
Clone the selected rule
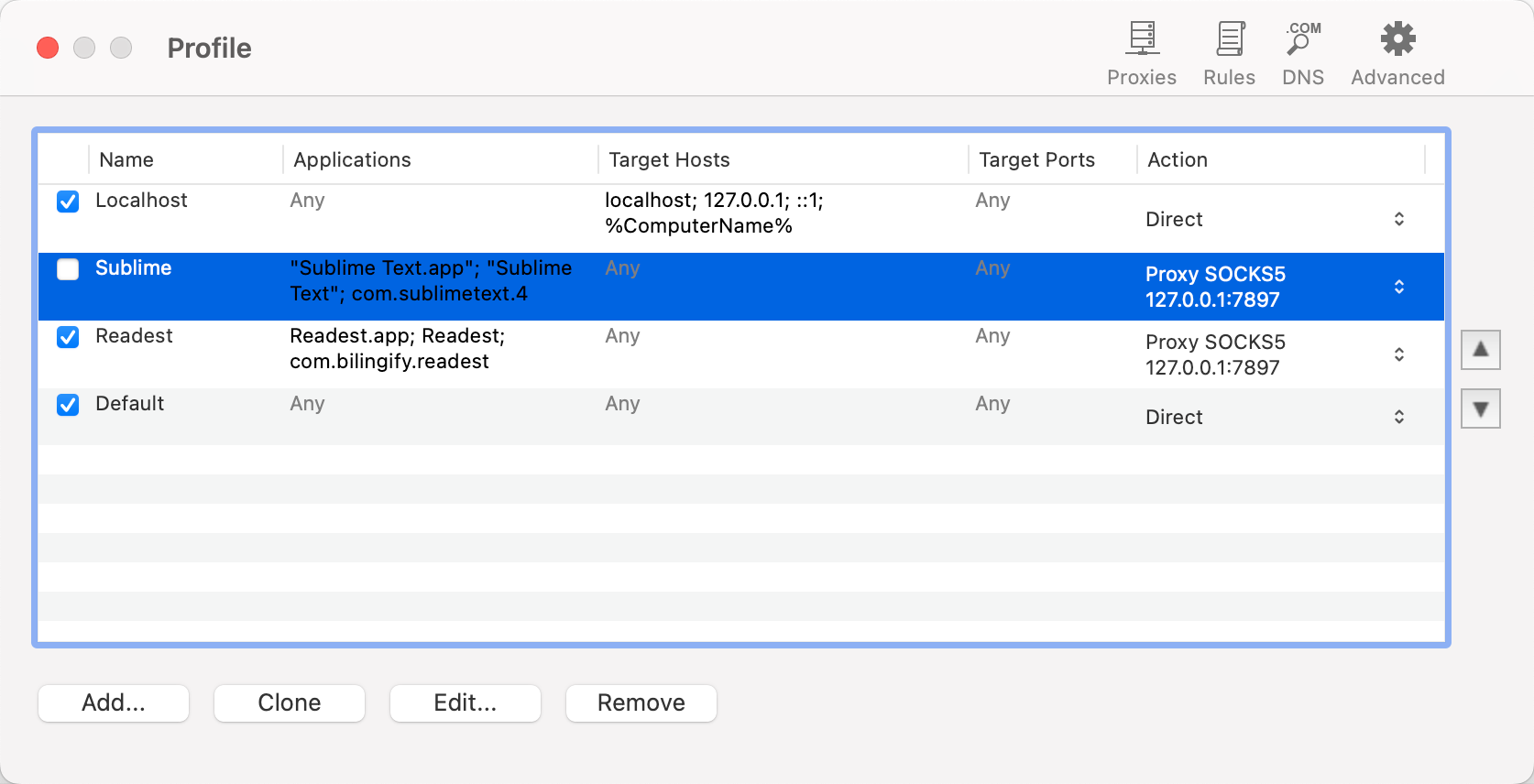click(x=290, y=702)
